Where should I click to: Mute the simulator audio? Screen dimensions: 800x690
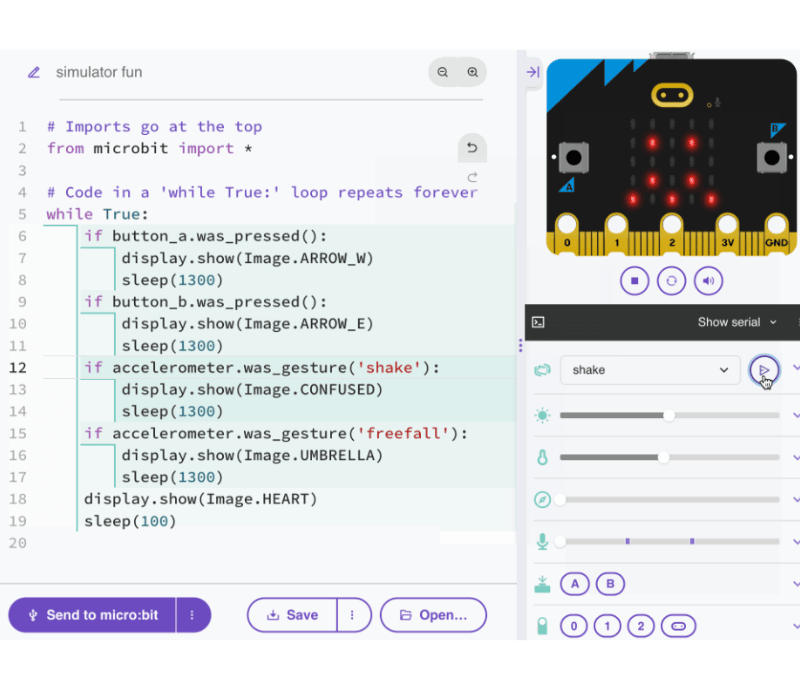coord(708,281)
